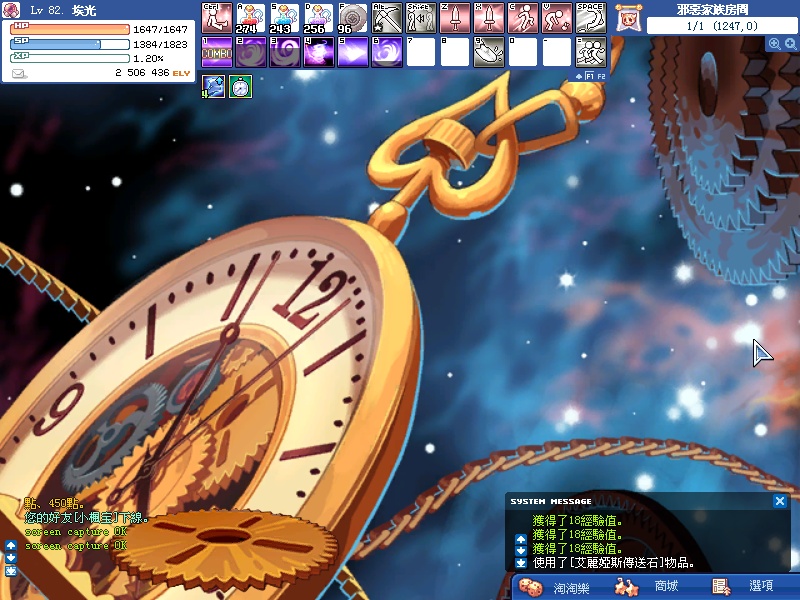
Task: Click the dice icon beside 淘淘樂
Action: [531, 587]
